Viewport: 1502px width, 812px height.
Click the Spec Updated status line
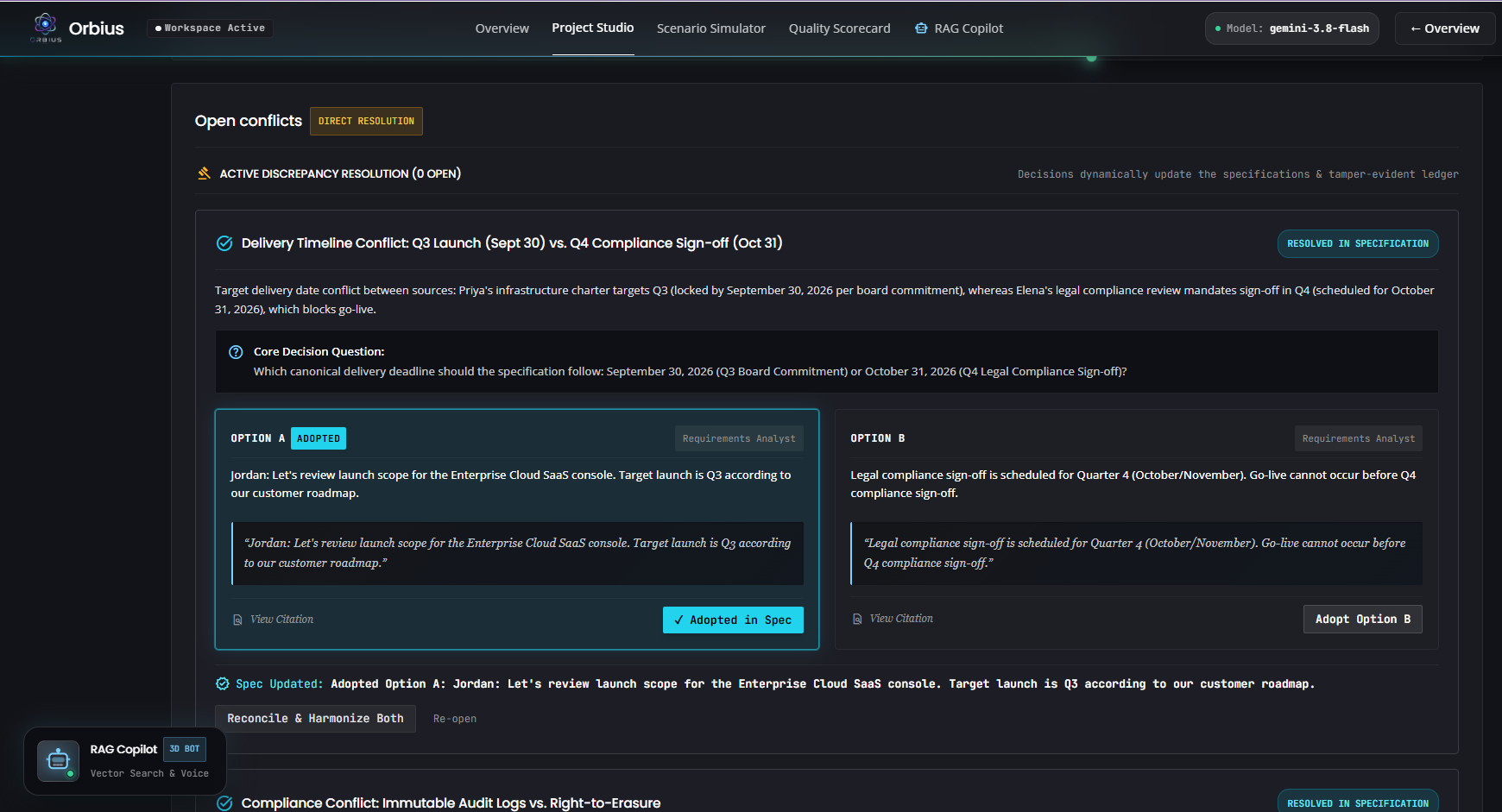pos(766,684)
